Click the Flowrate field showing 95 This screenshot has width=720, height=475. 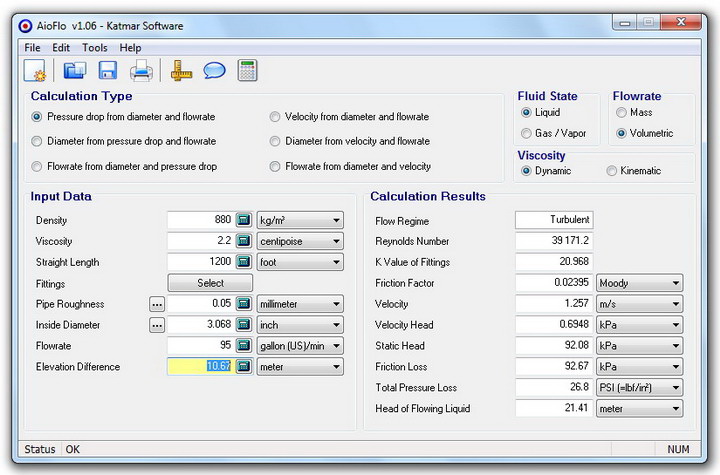(x=201, y=345)
